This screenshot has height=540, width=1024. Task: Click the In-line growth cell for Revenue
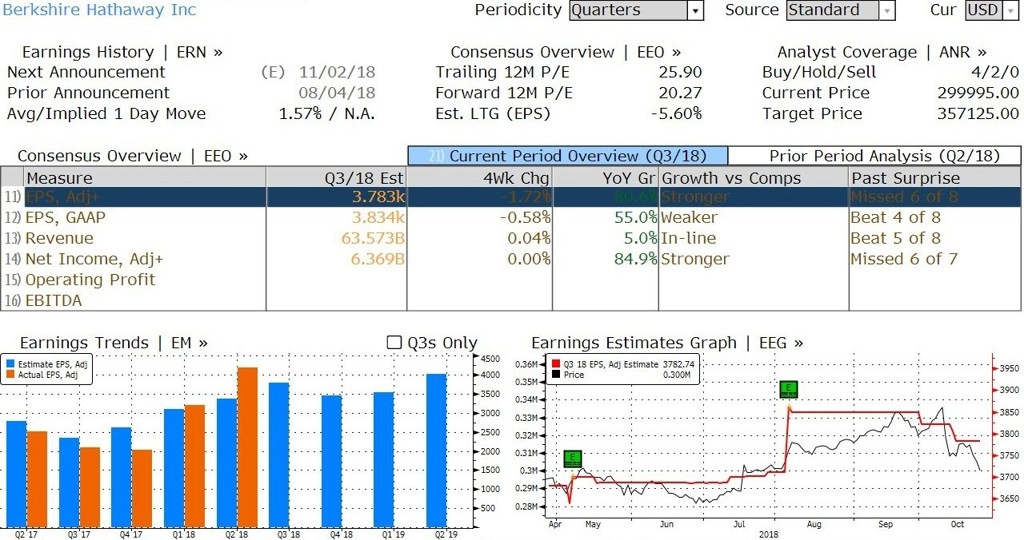tap(688, 238)
